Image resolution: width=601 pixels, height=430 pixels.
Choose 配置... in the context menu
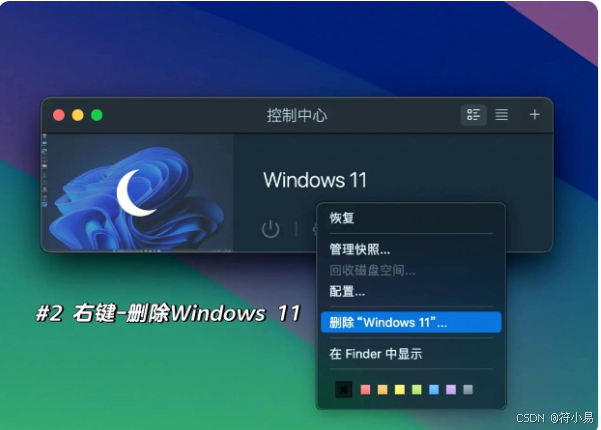click(411, 291)
